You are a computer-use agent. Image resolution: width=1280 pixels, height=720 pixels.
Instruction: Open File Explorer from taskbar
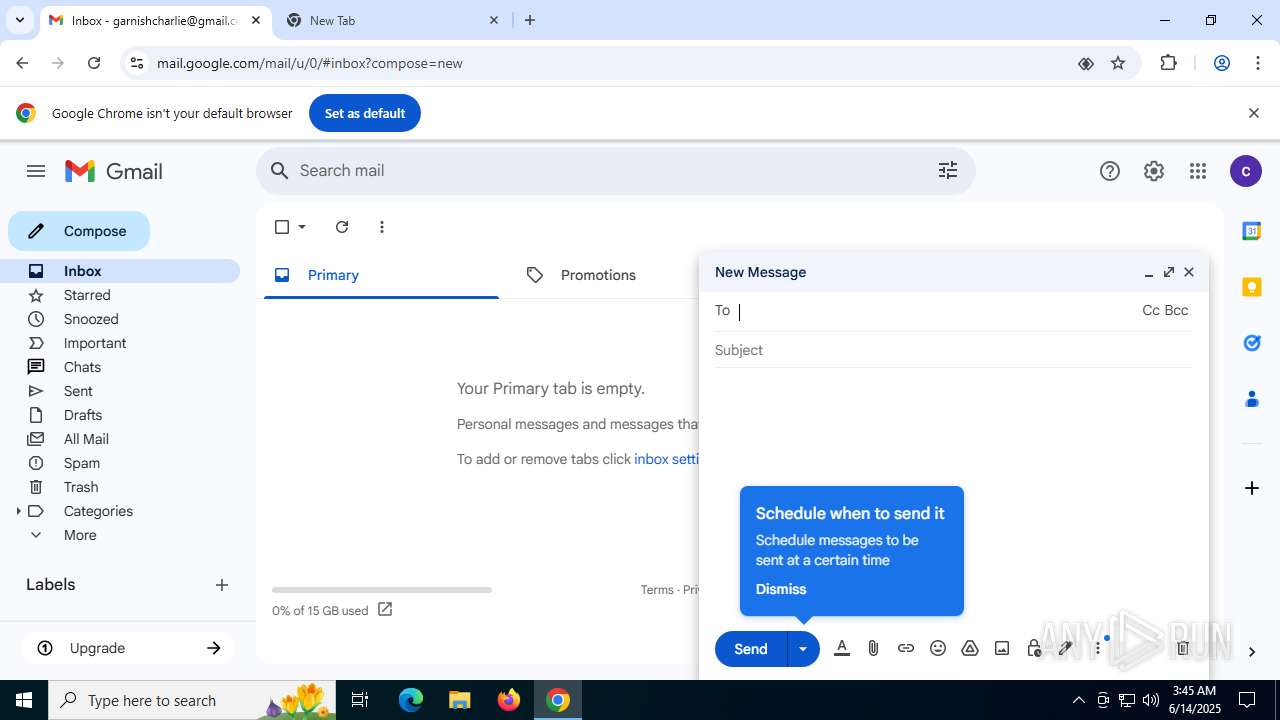(x=460, y=700)
